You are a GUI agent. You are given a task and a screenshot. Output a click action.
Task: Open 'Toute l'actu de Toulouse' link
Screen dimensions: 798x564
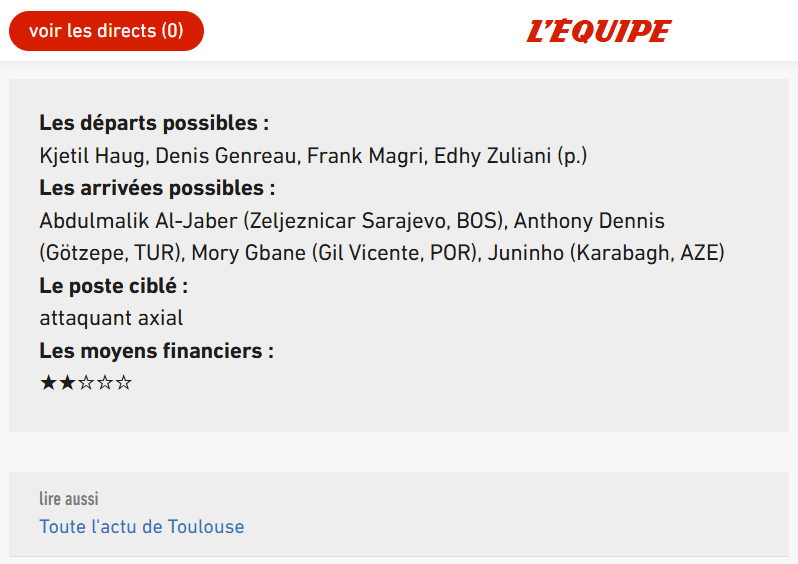142,526
